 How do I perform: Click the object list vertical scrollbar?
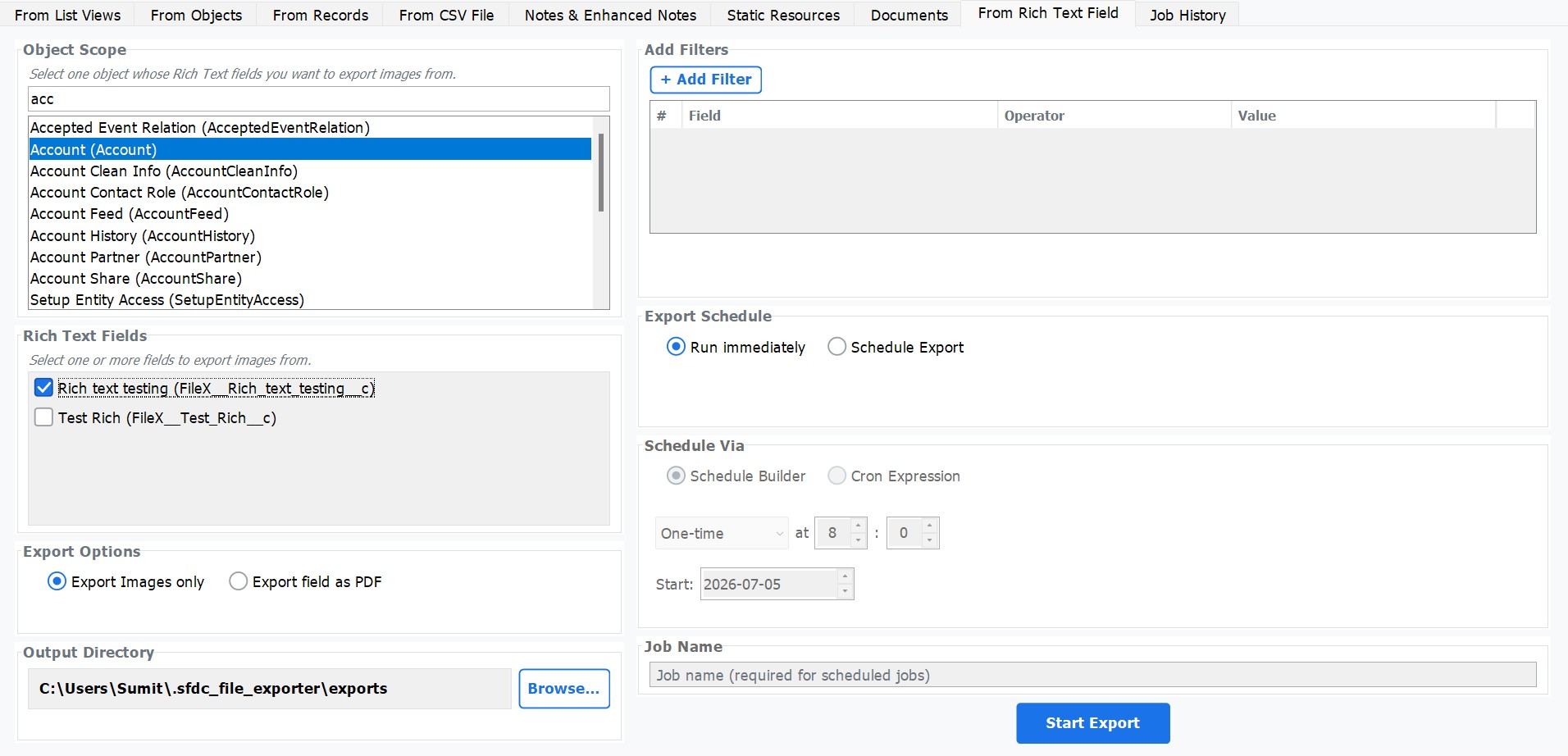coord(601,172)
